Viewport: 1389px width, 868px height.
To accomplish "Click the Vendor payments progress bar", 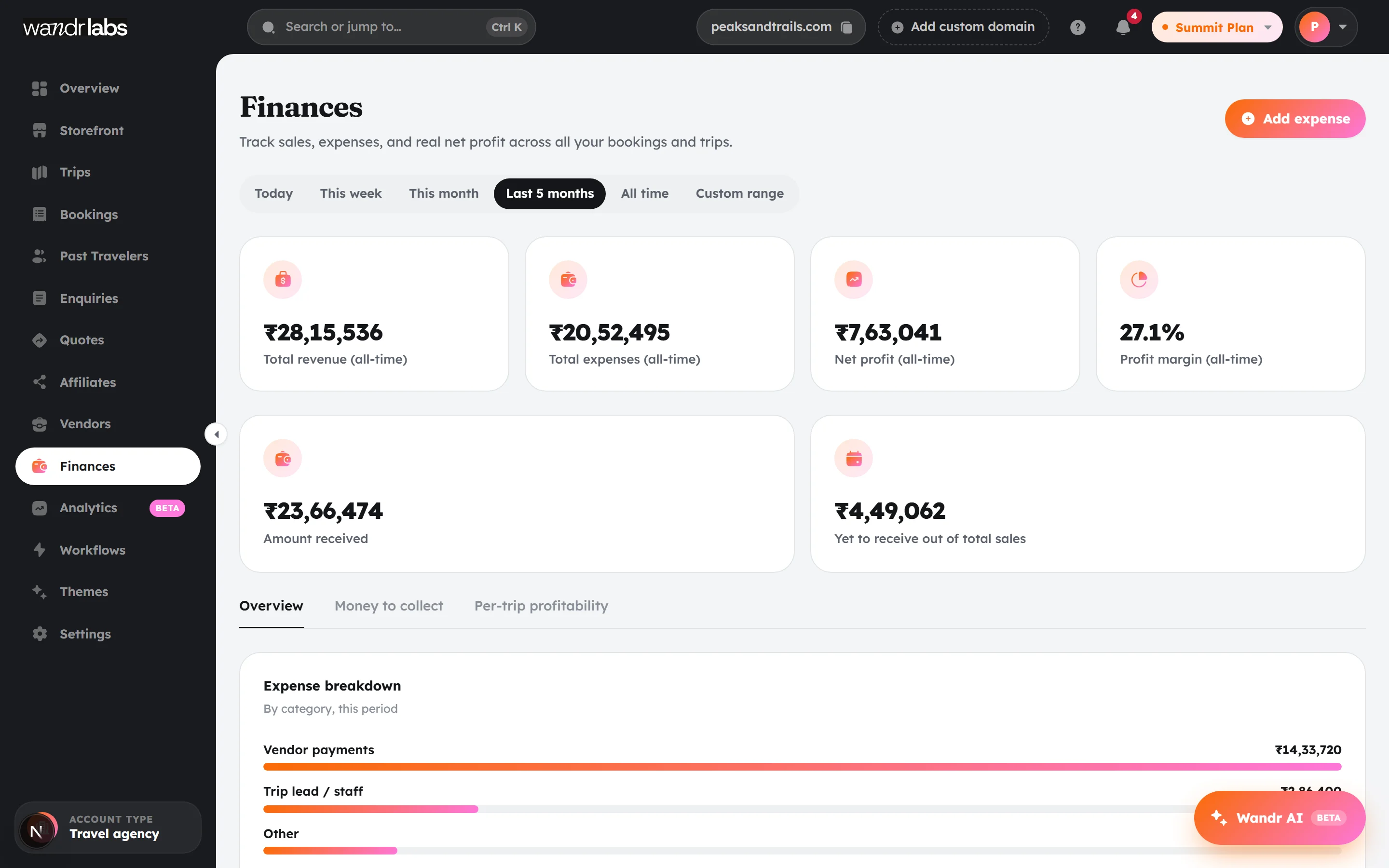I will 802,766.
